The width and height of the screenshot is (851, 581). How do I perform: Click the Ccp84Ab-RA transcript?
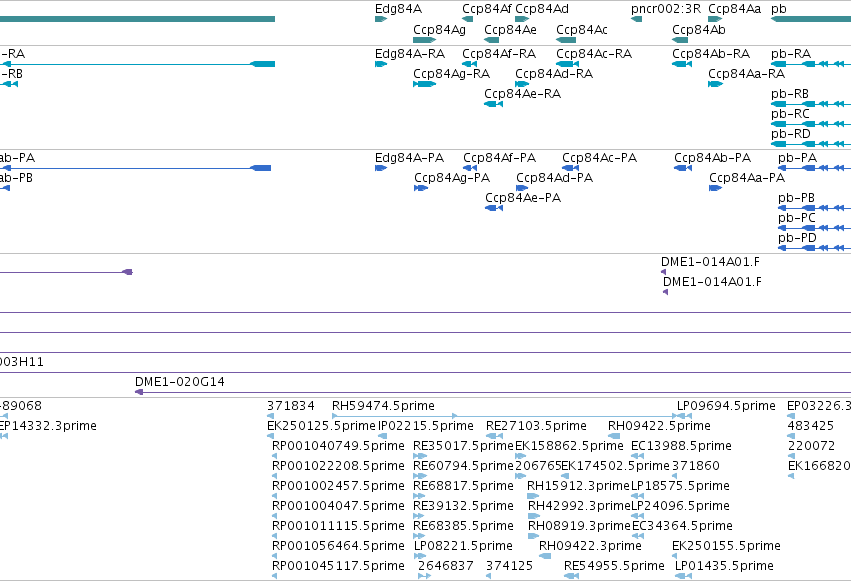coord(682,64)
